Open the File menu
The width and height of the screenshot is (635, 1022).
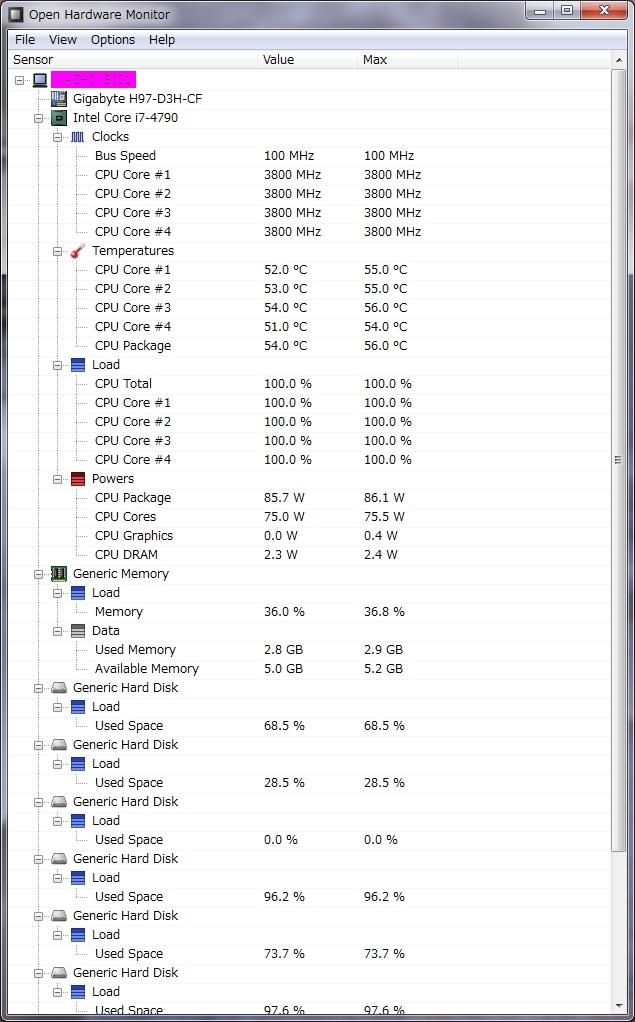tap(25, 40)
